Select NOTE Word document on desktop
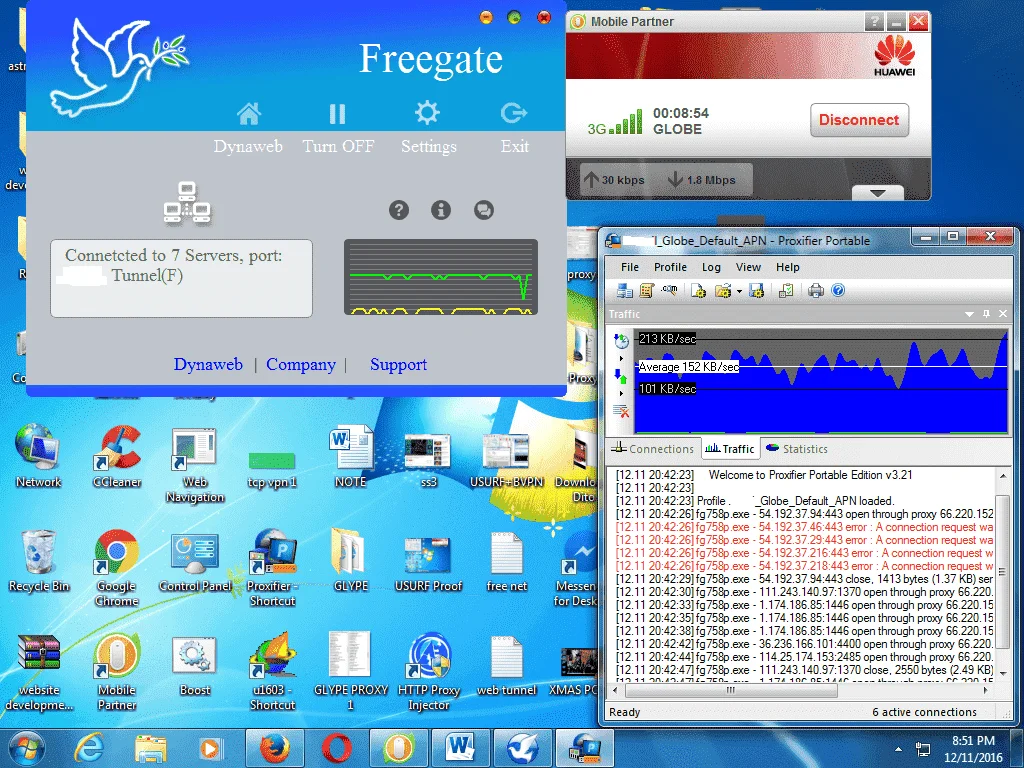This screenshot has height=768, width=1024. pyautogui.click(x=351, y=456)
